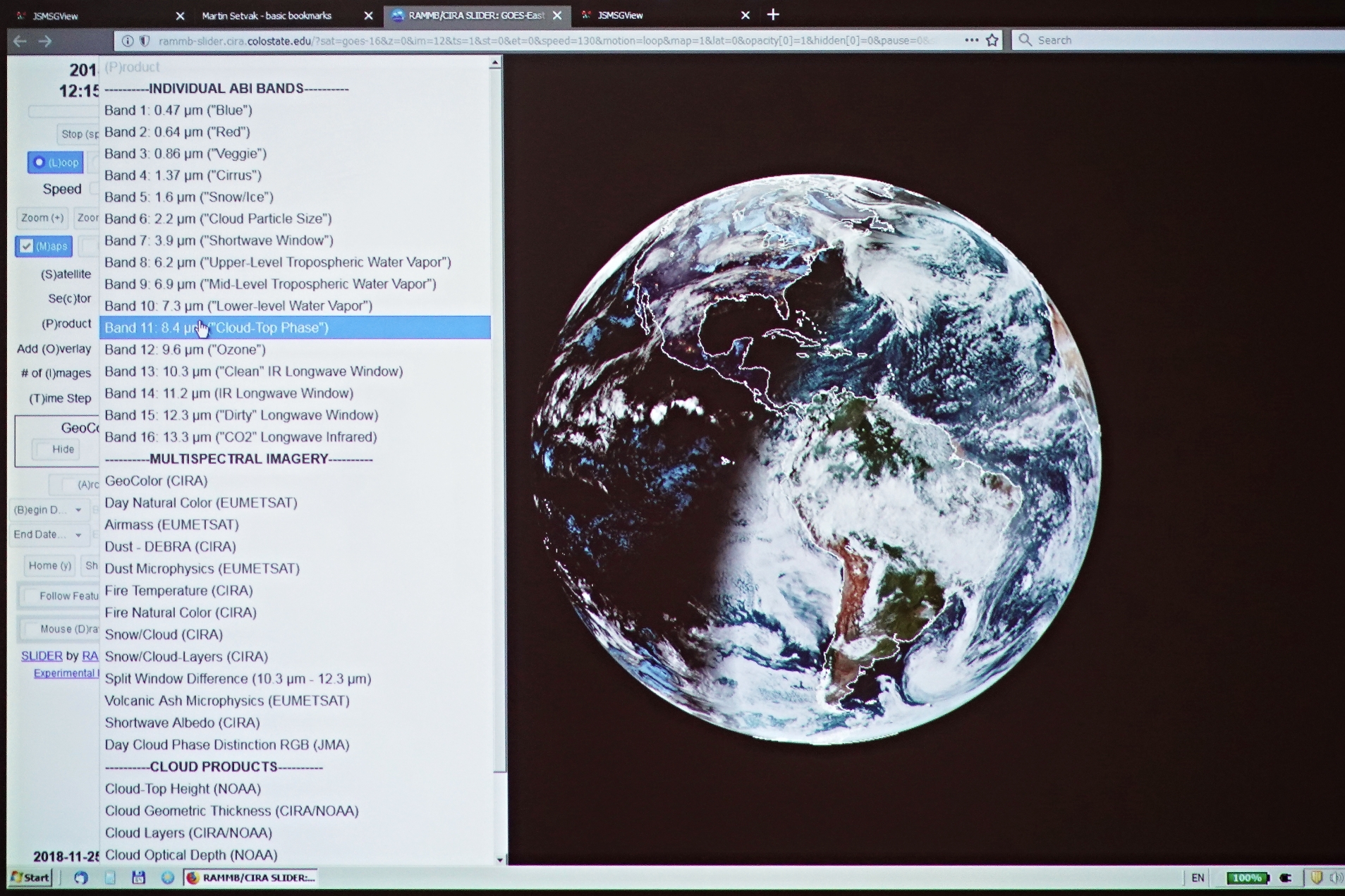This screenshot has width=1345, height=896.
Task: Click the power plug tray icon
Action: tap(1286, 878)
